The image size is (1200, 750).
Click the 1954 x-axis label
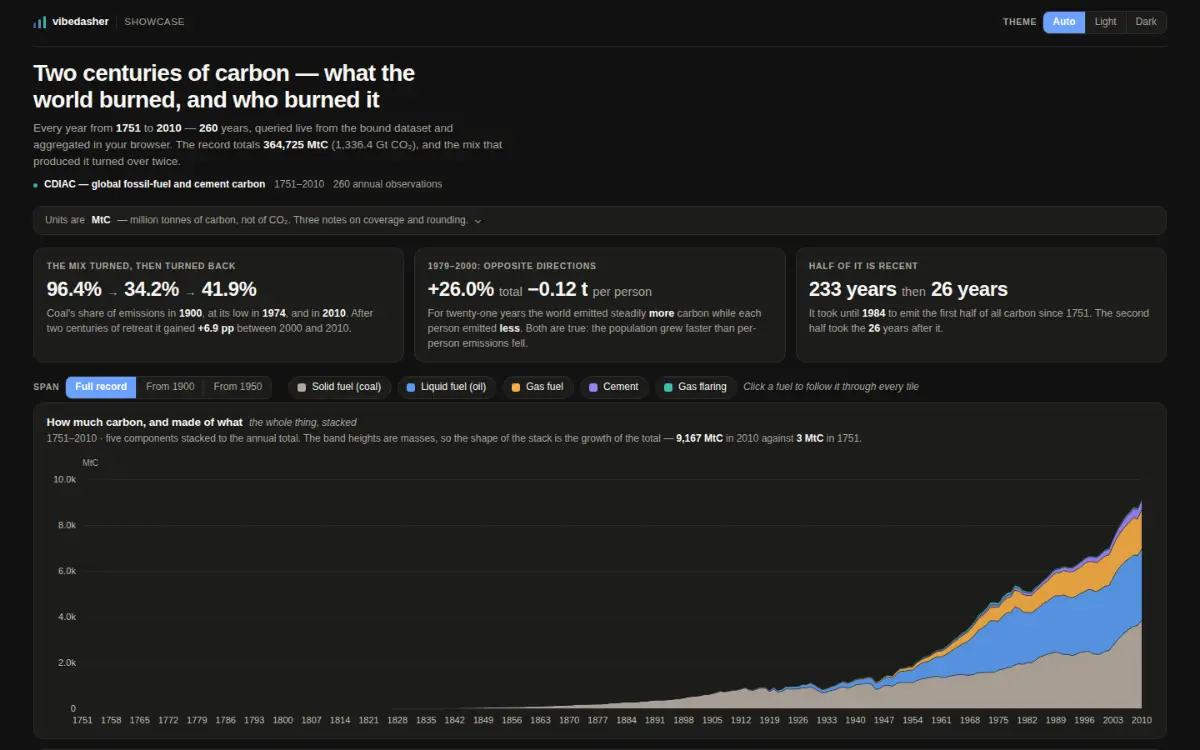913,720
